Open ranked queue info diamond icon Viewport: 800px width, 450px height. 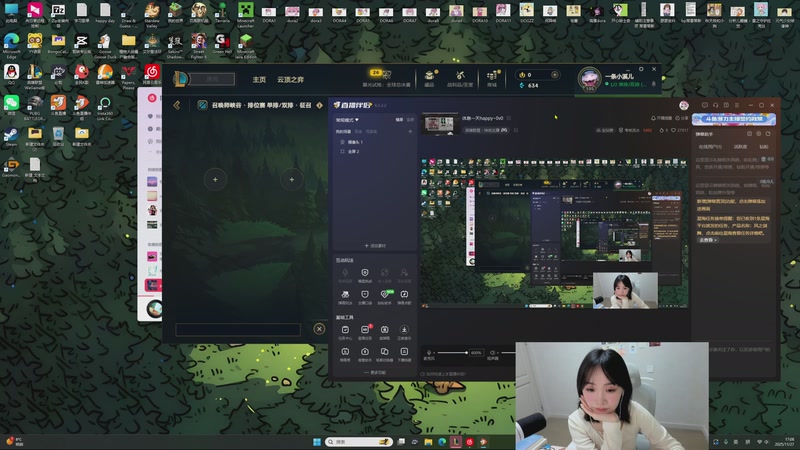click(x=319, y=105)
